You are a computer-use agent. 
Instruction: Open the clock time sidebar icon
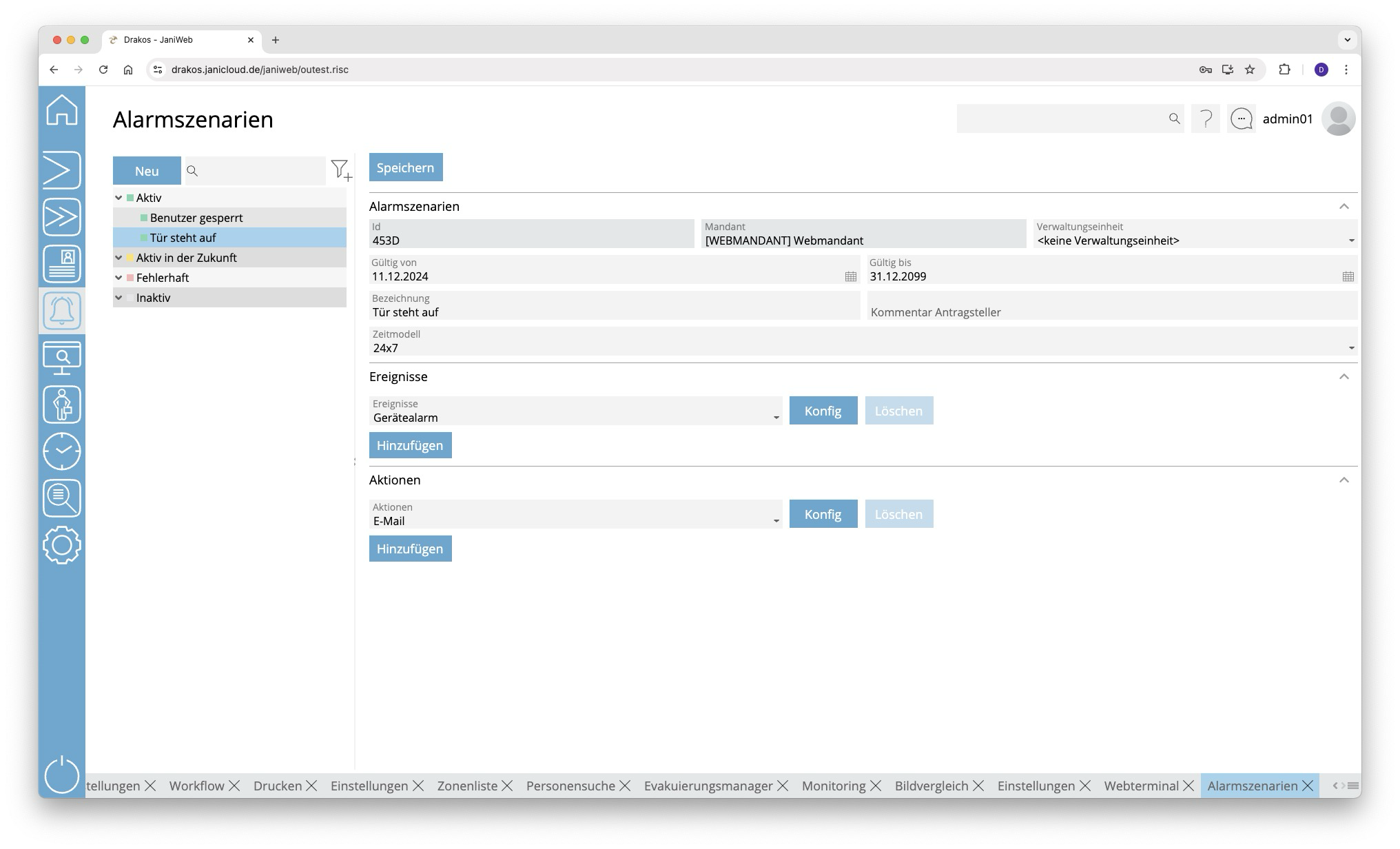pyautogui.click(x=62, y=451)
